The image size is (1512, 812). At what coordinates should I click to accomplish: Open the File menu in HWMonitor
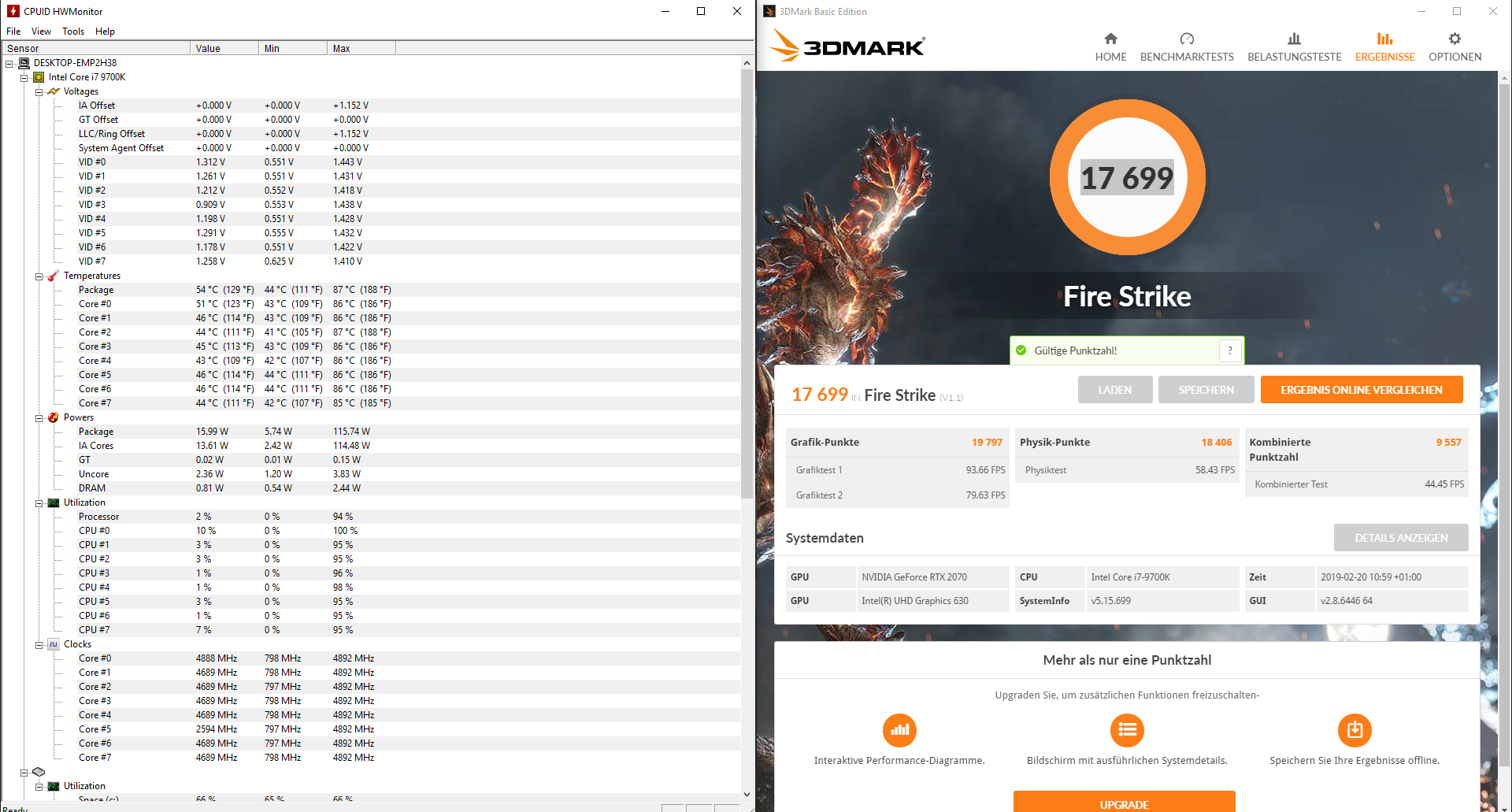coord(13,32)
